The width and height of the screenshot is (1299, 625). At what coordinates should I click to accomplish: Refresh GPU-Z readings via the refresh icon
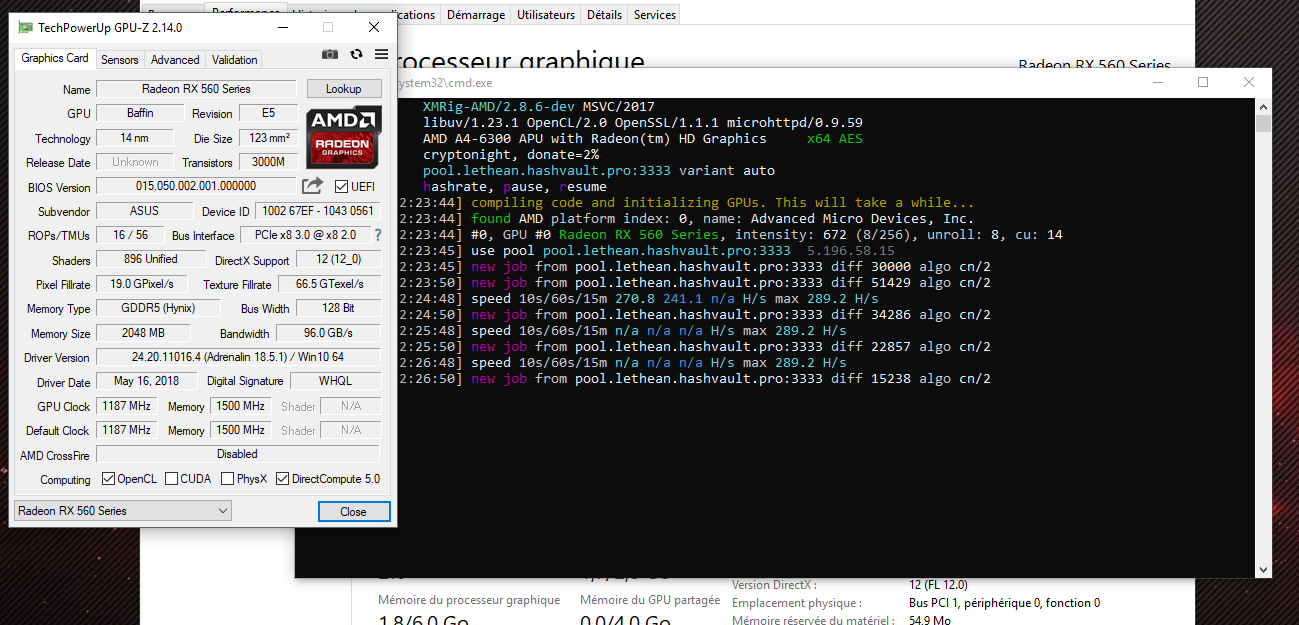(356, 54)
